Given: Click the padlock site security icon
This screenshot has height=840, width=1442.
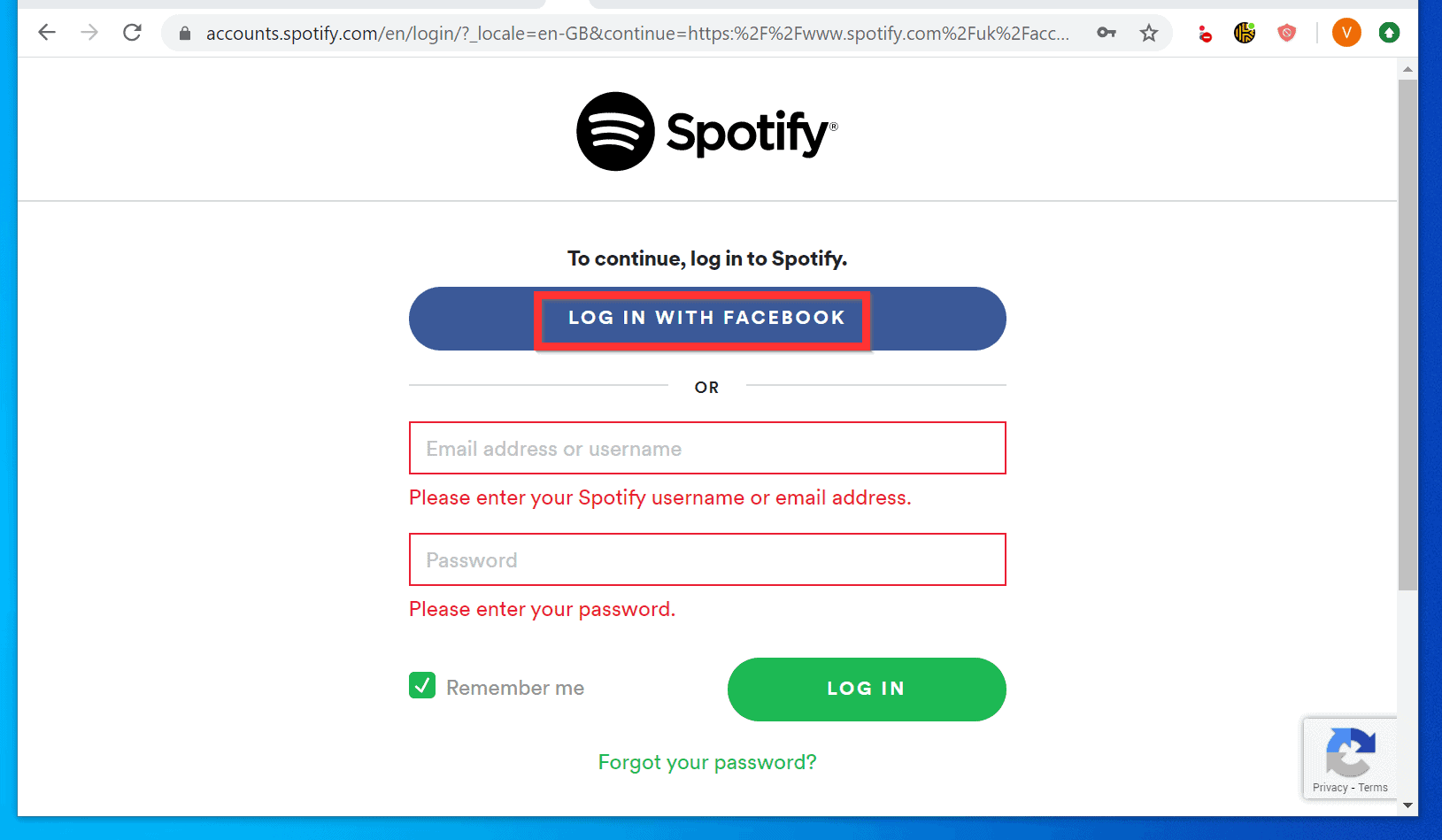Looking at the screenshot, I should [x=184, y=33].
